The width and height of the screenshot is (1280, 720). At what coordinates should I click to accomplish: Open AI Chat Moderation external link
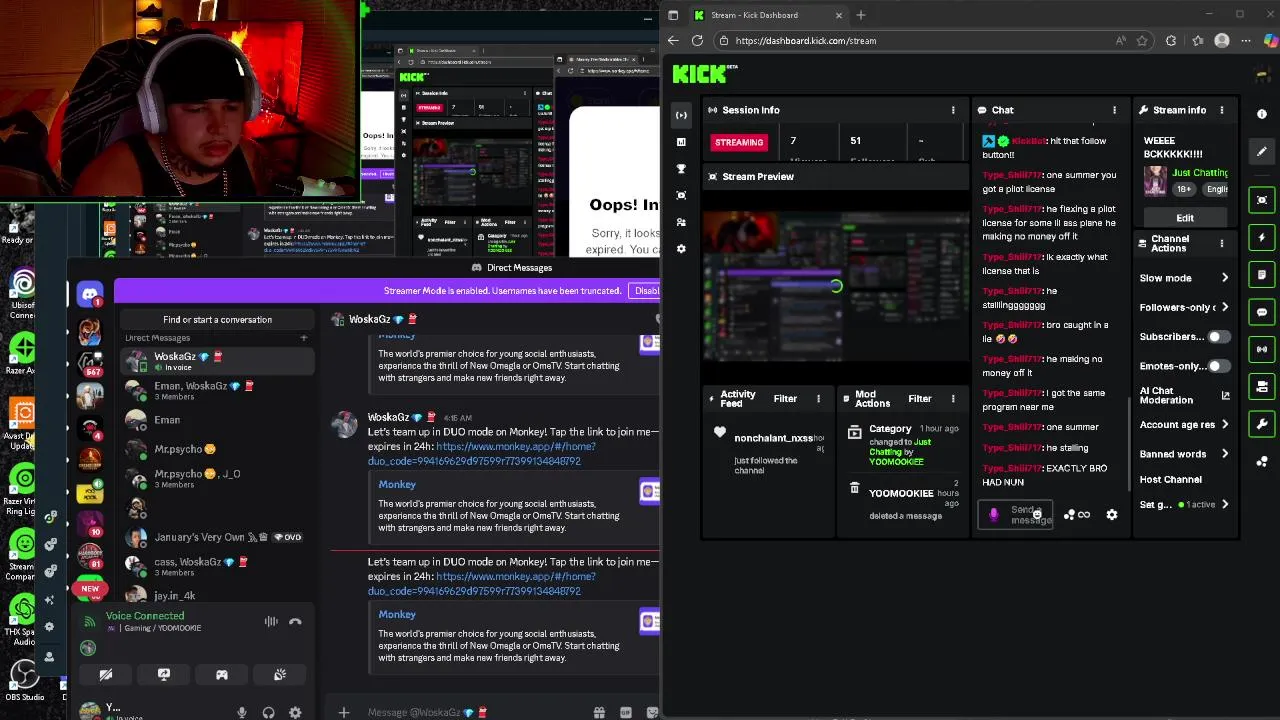1225,396
